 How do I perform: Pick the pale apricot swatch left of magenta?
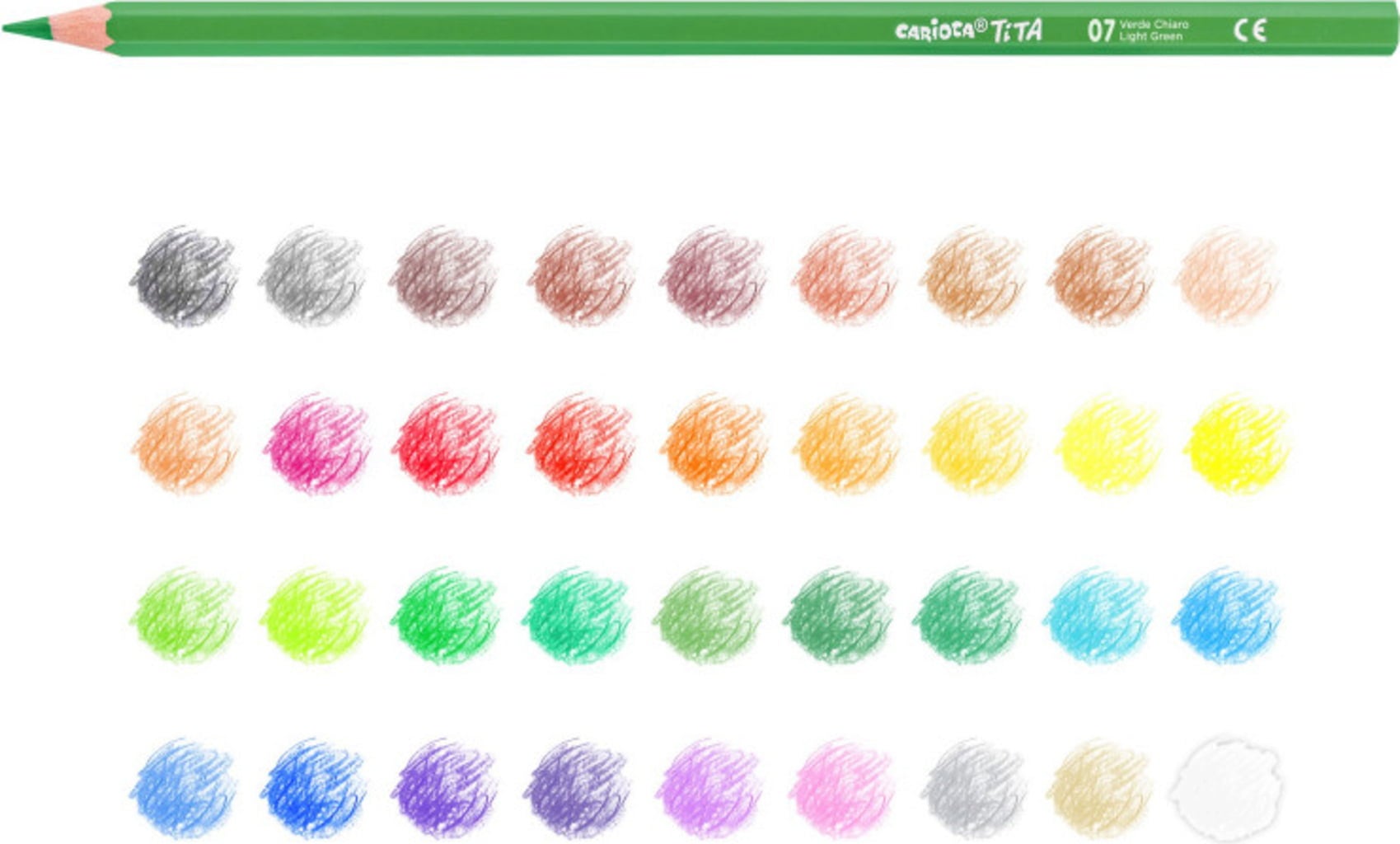point(185,443)
